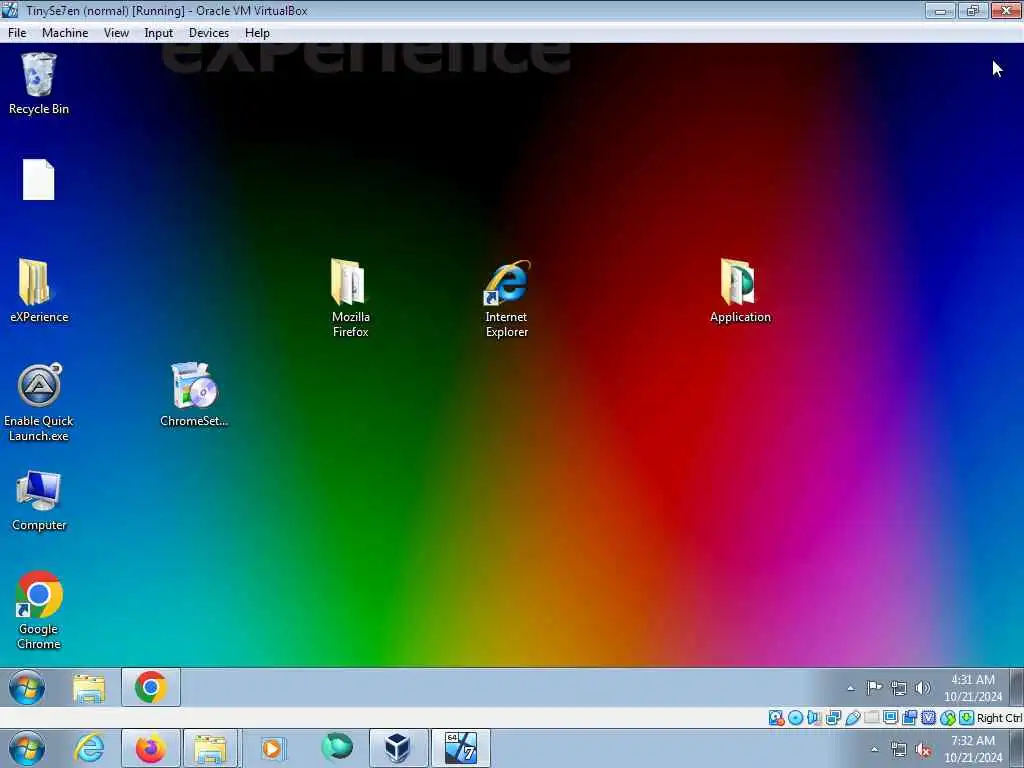Select the Internet Explorer desktop shortcut
The height and width of the screenshot is (768, 1024).
[x=507, y=298]
